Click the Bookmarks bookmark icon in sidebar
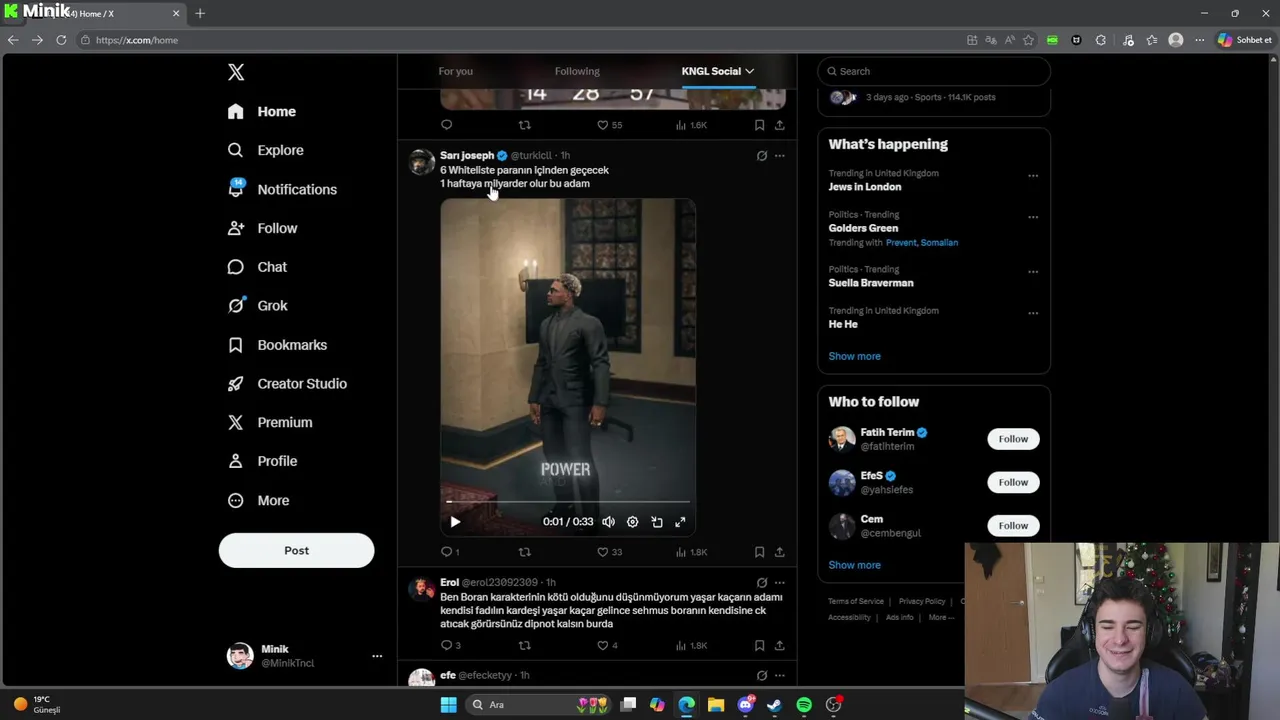Screen dimensions: 1280x720 tap(236, 345)
